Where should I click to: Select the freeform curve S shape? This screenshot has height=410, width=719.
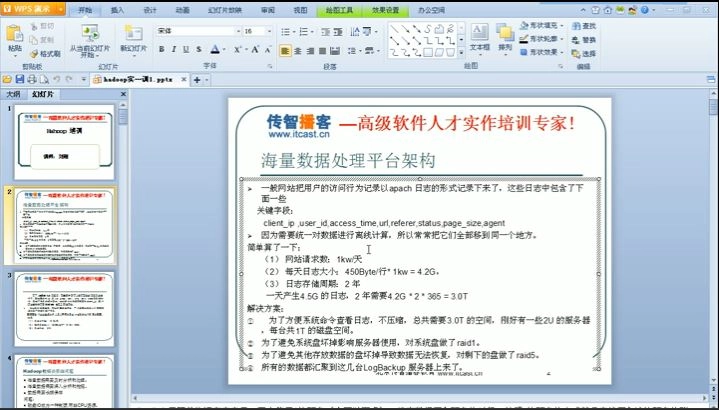click(x=428, y=28)
